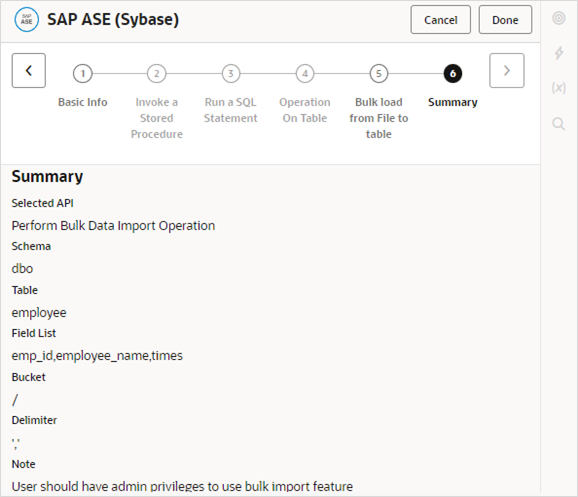Click the Note label

[23, 464]
